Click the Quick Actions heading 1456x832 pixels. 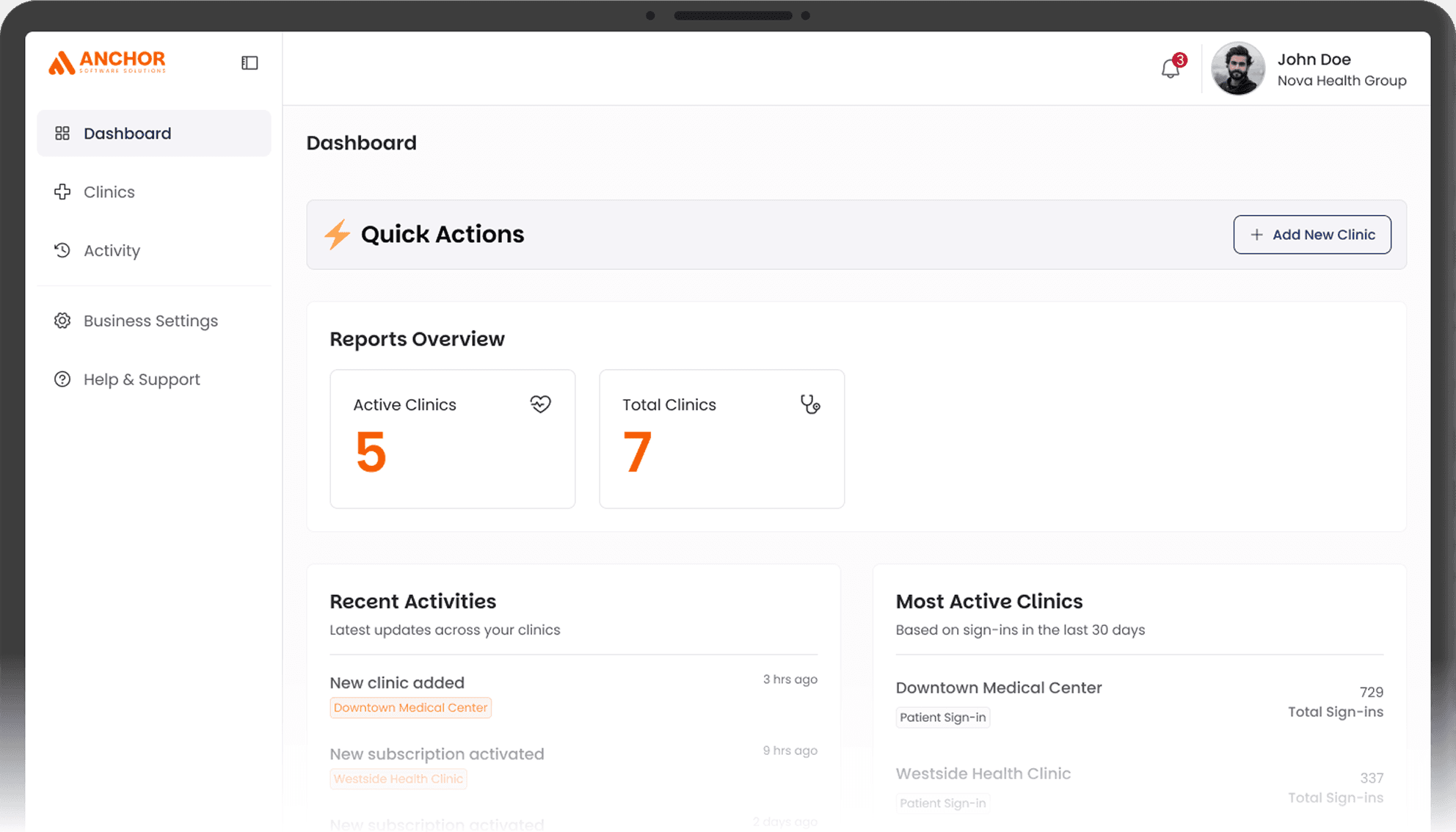click(443, 235)
